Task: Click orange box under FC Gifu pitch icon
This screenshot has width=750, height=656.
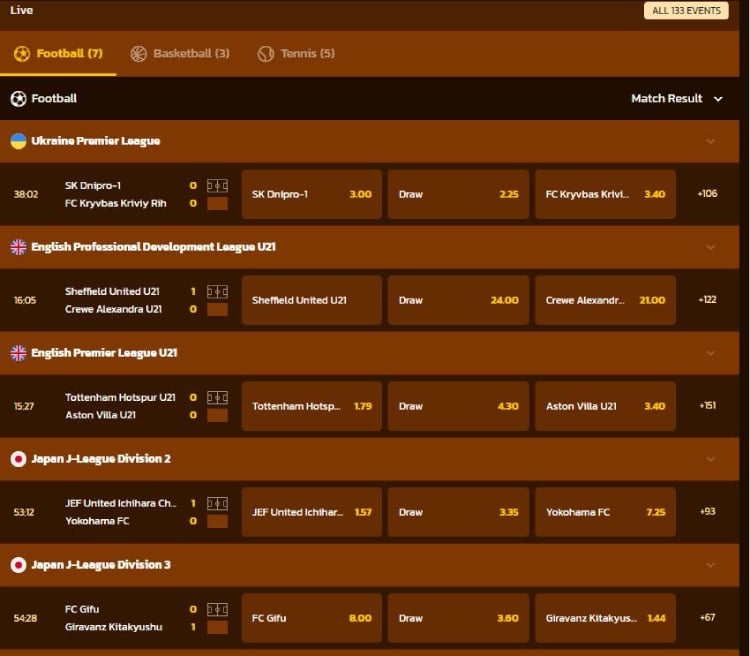Action: [217, 628]
